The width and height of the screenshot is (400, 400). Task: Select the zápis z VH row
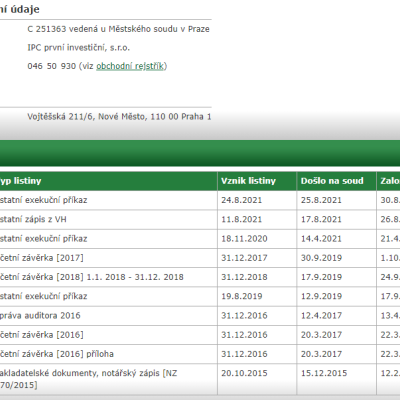[200, 219]
